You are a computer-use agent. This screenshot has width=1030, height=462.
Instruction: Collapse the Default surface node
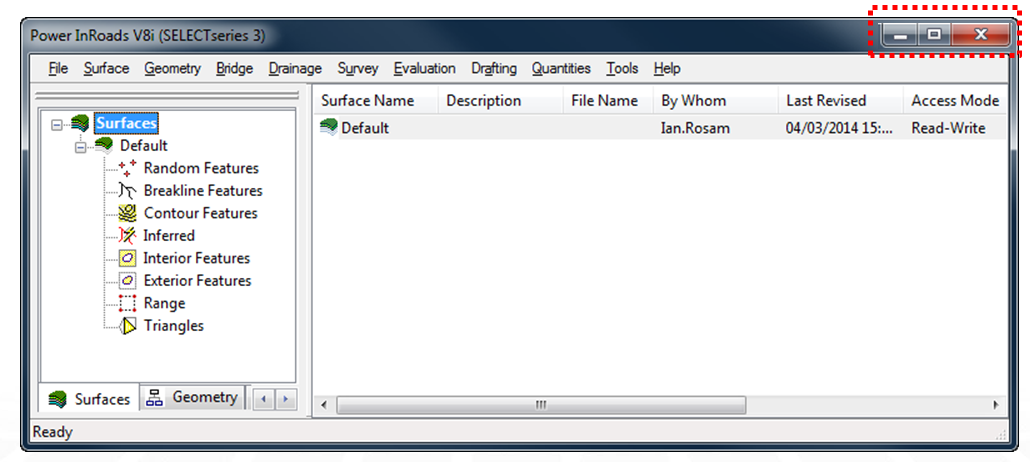tap(81, 147)
